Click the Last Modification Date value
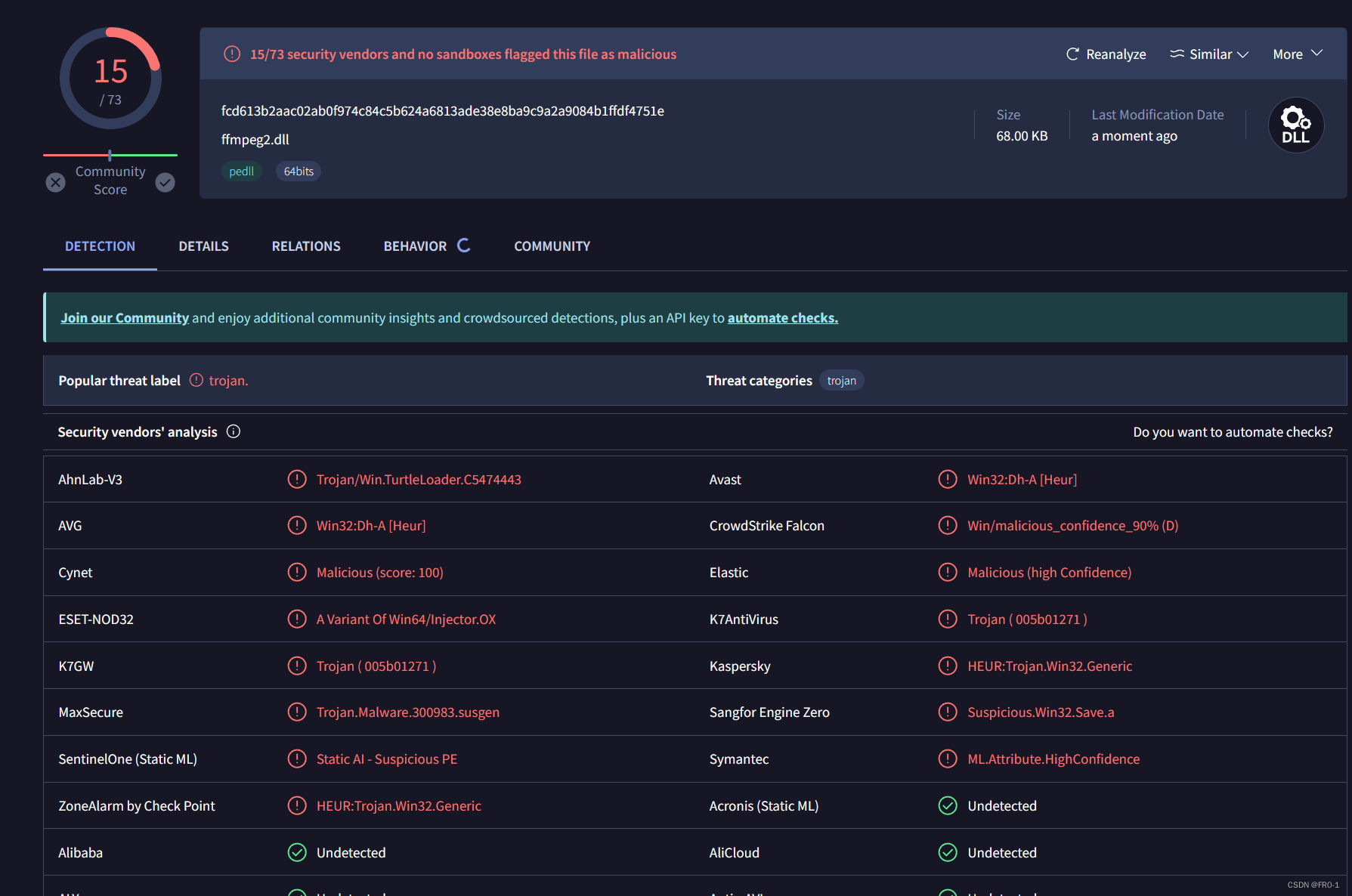Image resolution: width=1352 pixels, height=896 pixels. click(x=1134, y=136)
